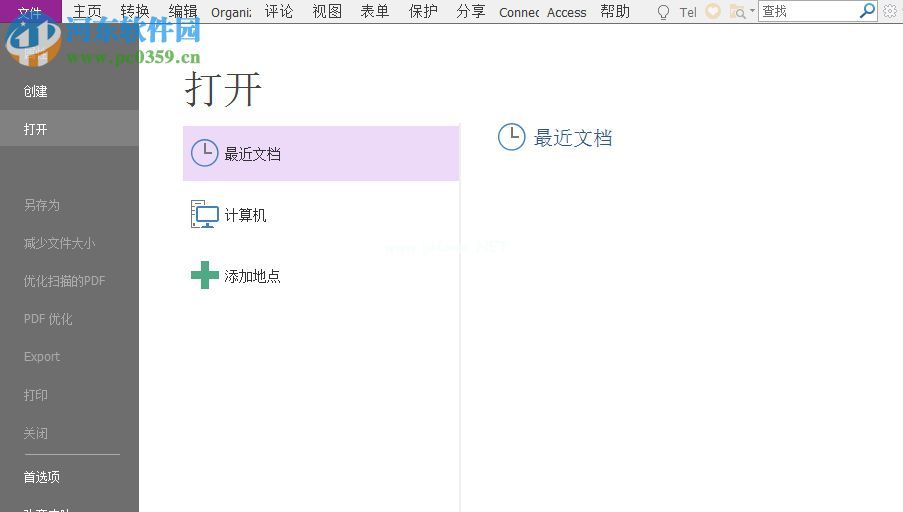The image size is (903, 512).
Task: Choose 优化扫描的PDF in the sidebar
Action: pos(64,281)
